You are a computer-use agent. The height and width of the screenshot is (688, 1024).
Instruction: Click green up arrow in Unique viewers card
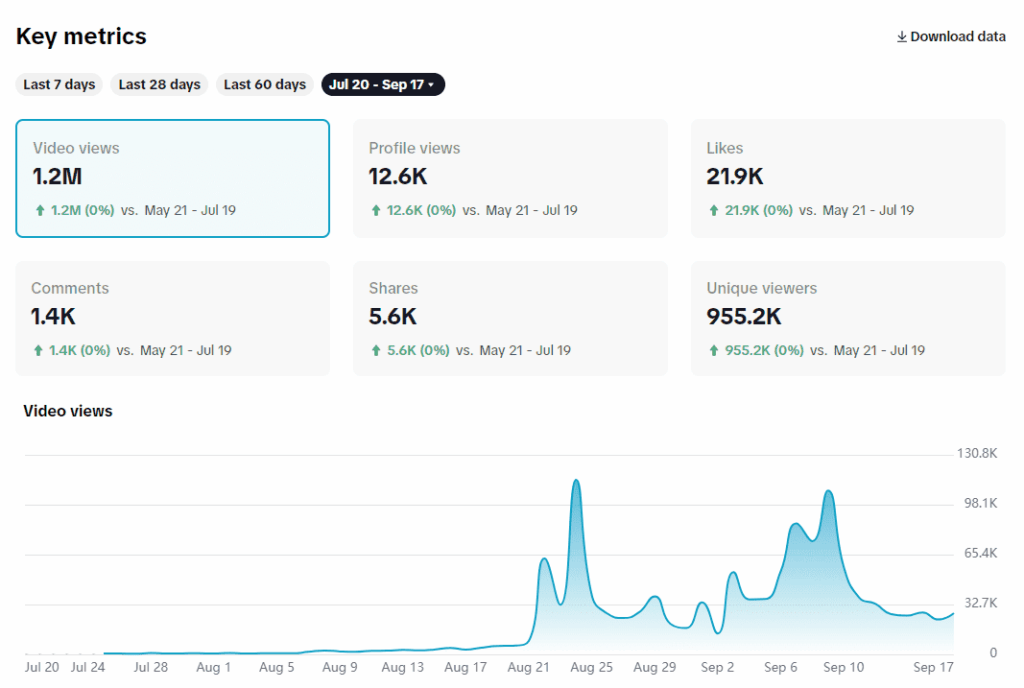click(x=713, y=351)
